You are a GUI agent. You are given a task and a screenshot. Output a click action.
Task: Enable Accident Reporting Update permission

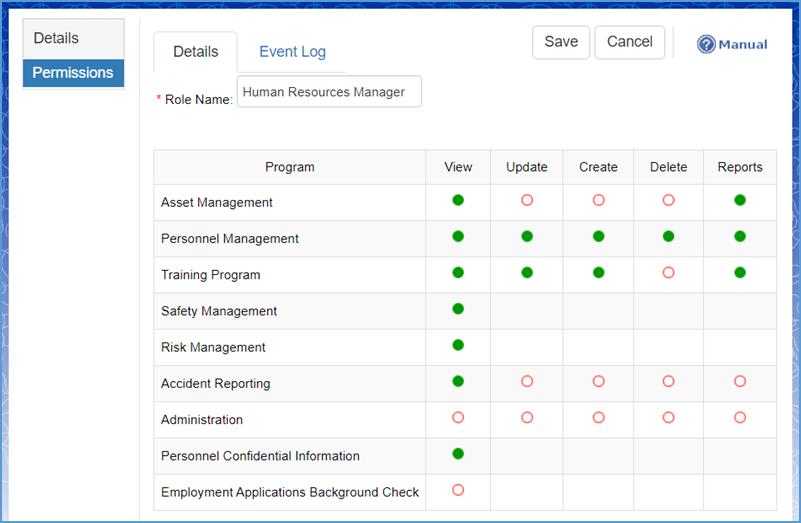[527, 381]
